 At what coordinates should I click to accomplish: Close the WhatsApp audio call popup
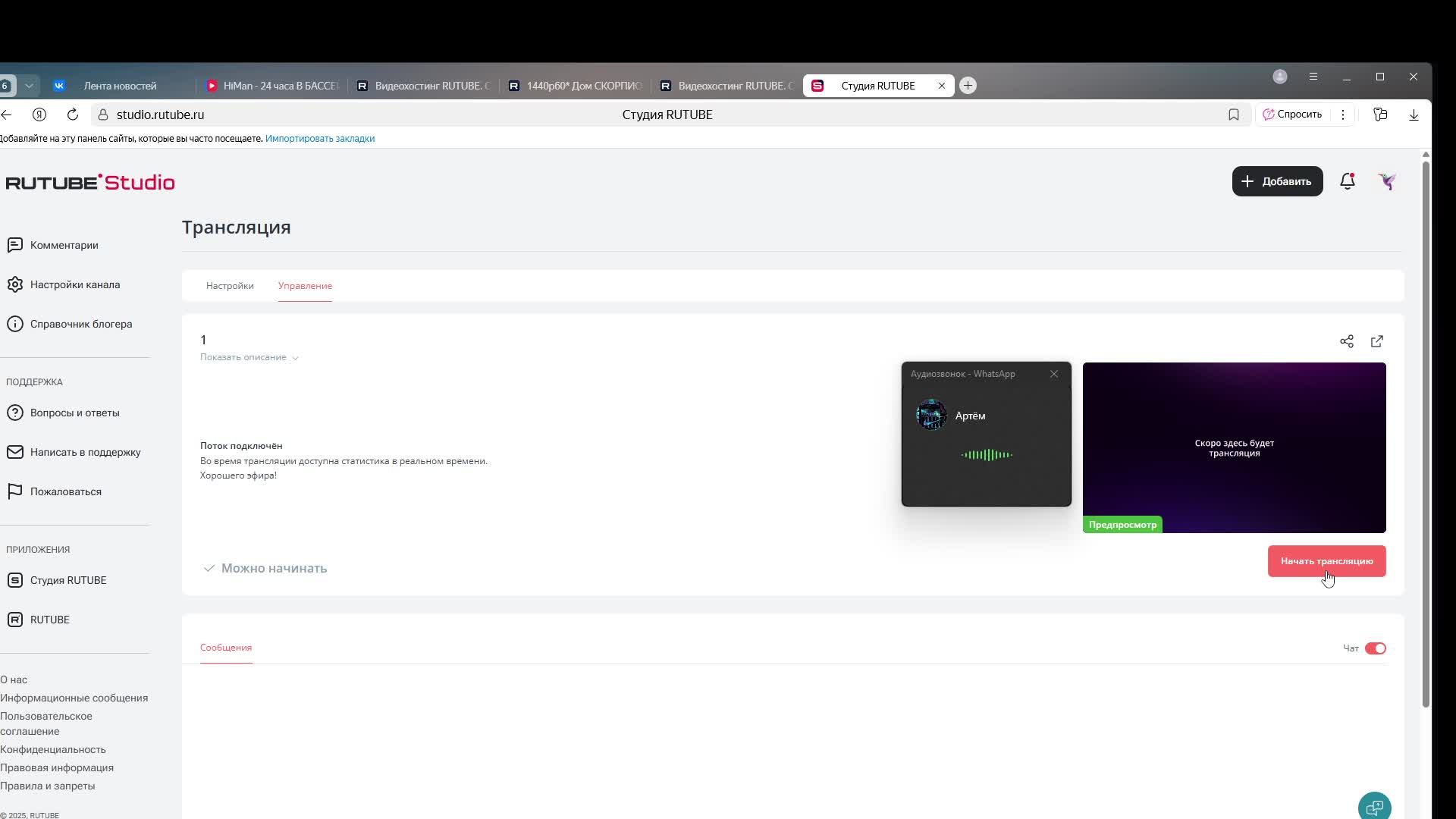coord(1054,374)
